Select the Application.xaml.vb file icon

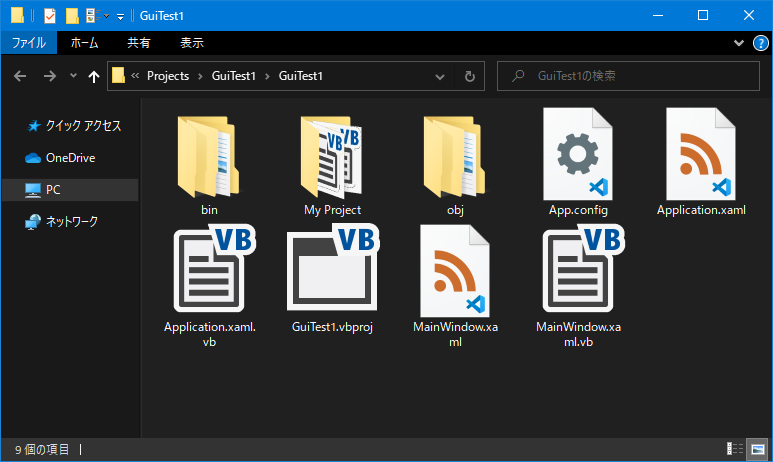tap(214, 269)
